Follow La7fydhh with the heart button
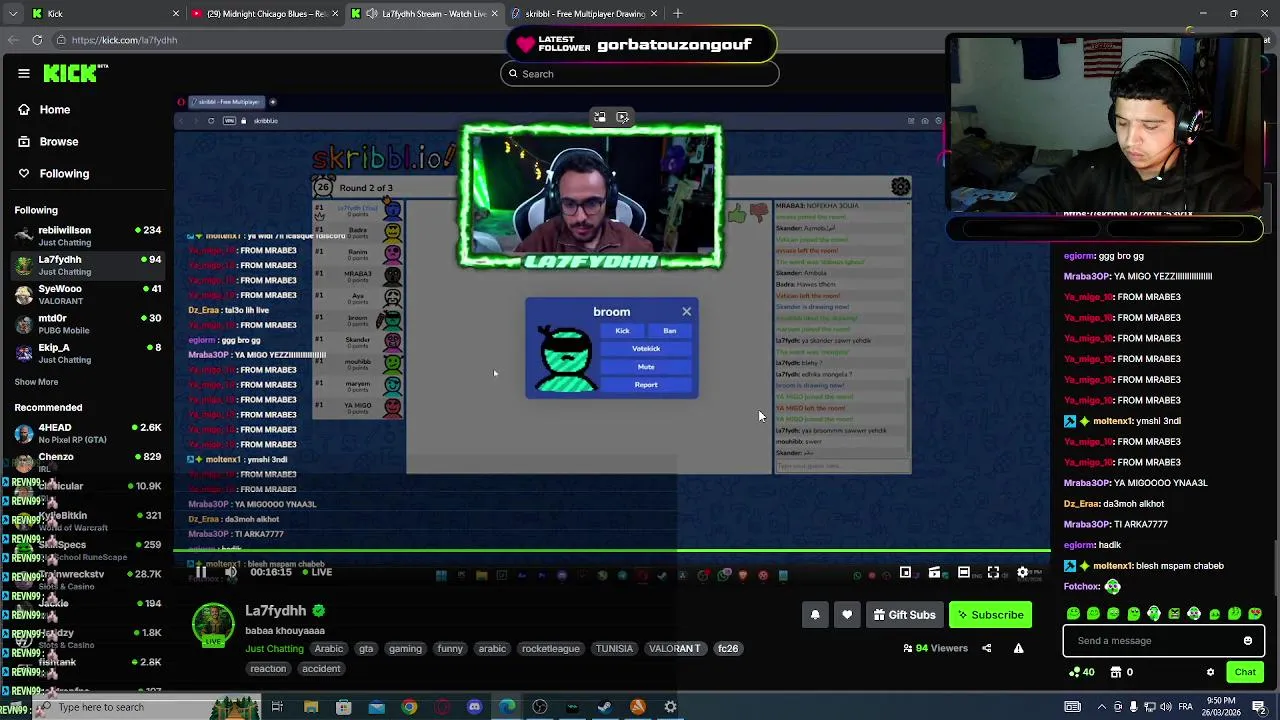Viewport: 1280px width, 720px height. pos(847,615)
